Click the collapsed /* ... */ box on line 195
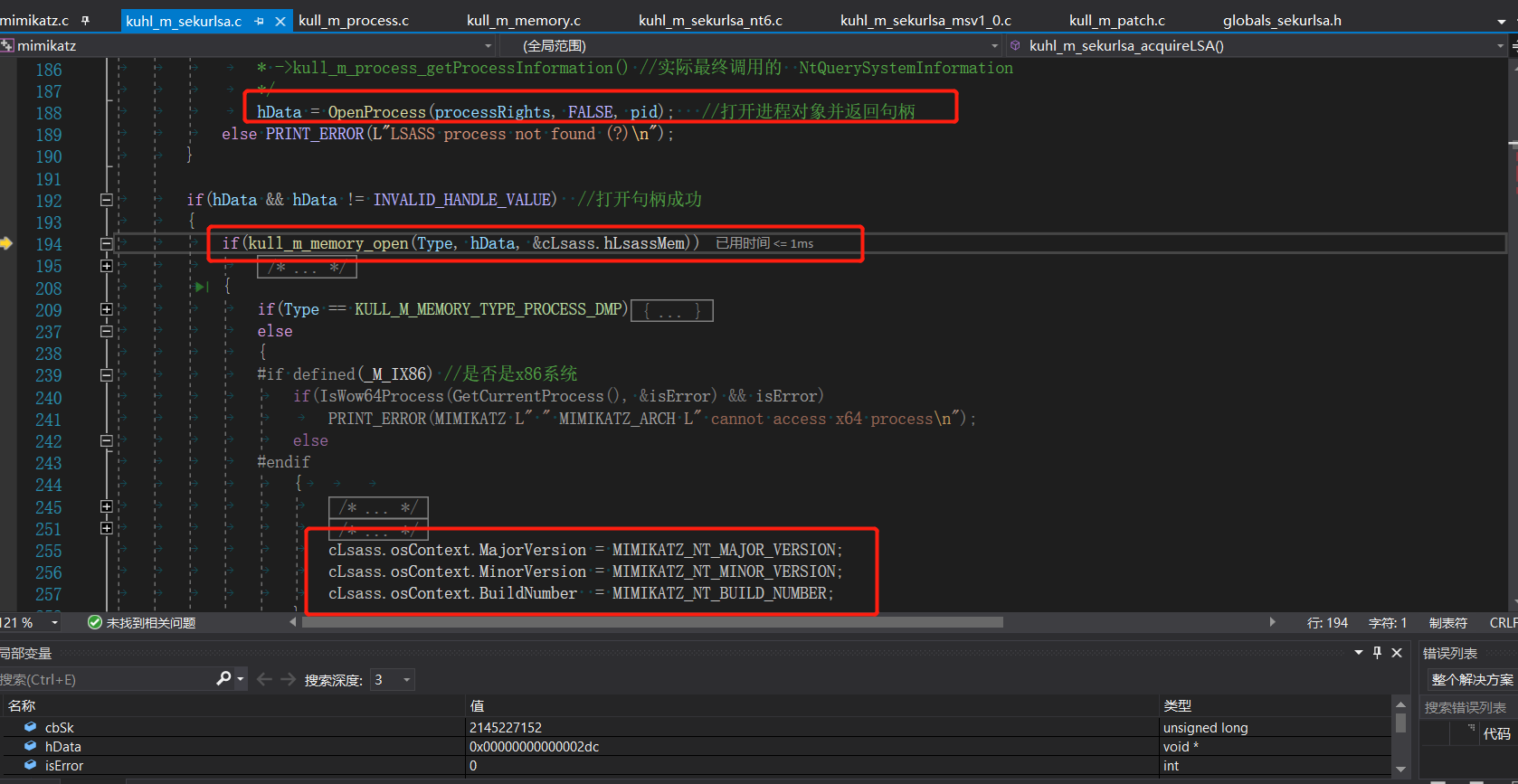 (x=307, y=267)
